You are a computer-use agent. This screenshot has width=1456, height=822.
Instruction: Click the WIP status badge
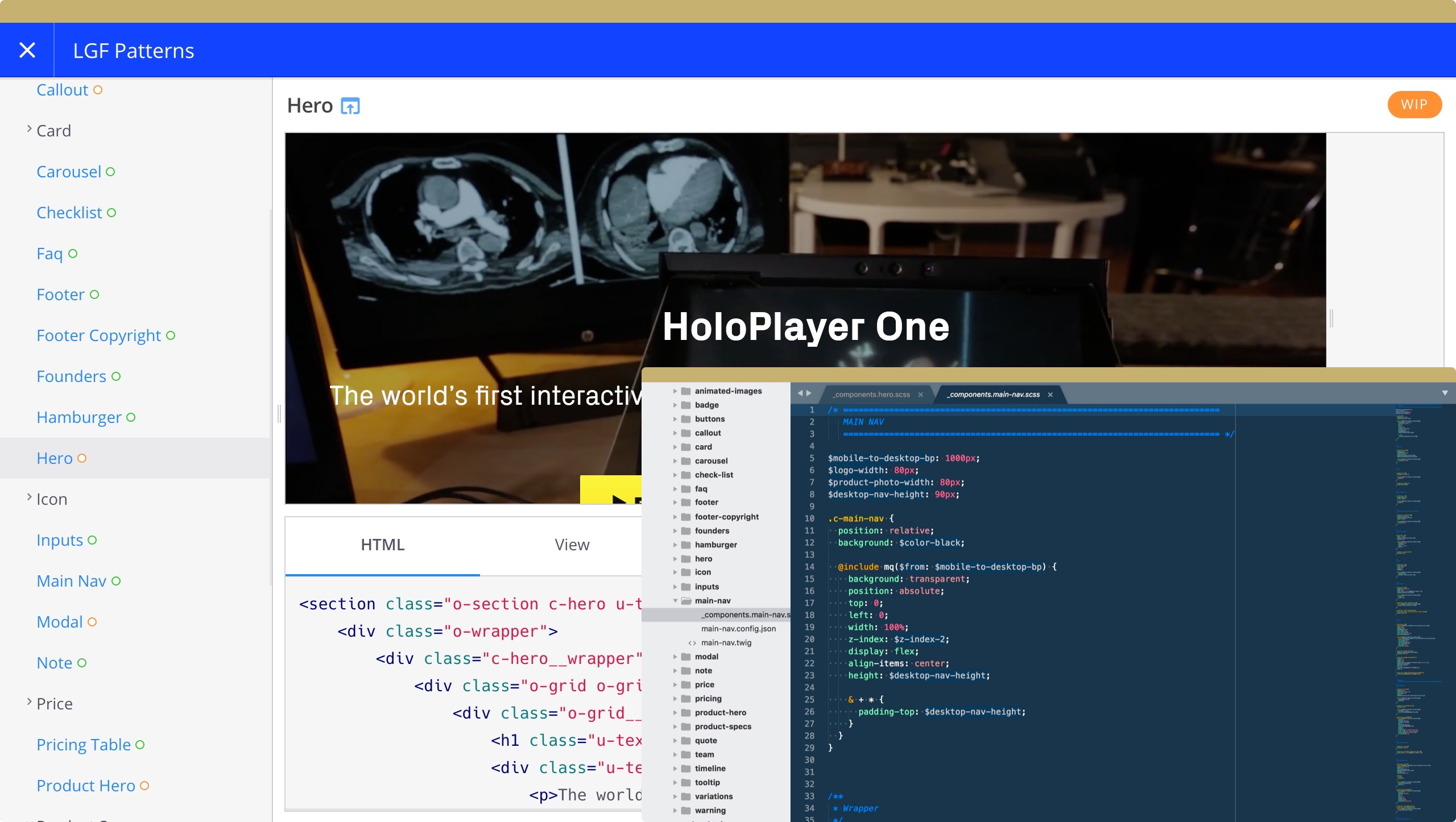[1414, 105]
